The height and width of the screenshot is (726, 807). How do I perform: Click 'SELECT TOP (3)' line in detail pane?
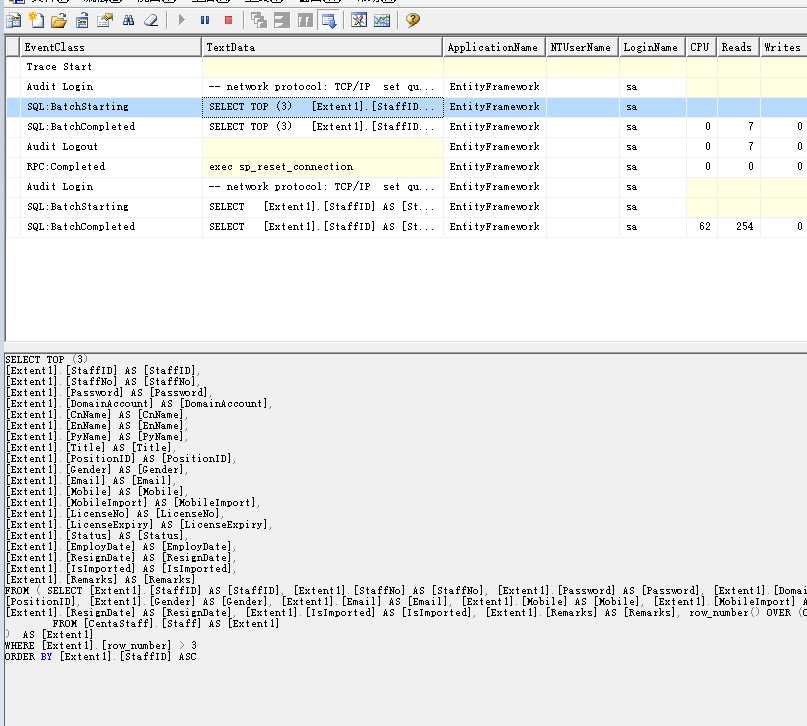coord(46,360)
